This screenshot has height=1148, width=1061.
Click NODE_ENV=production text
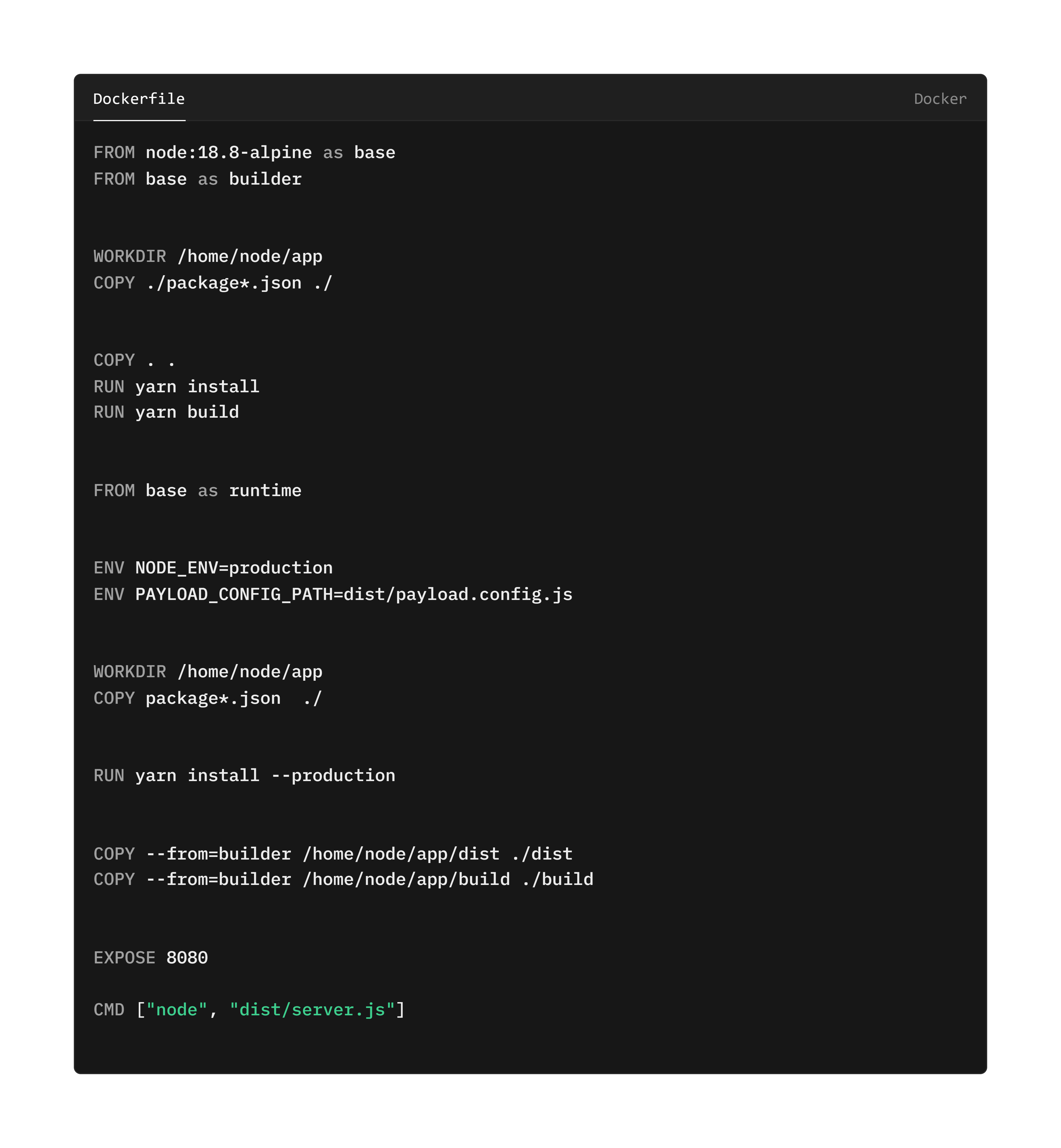(234, 568)
